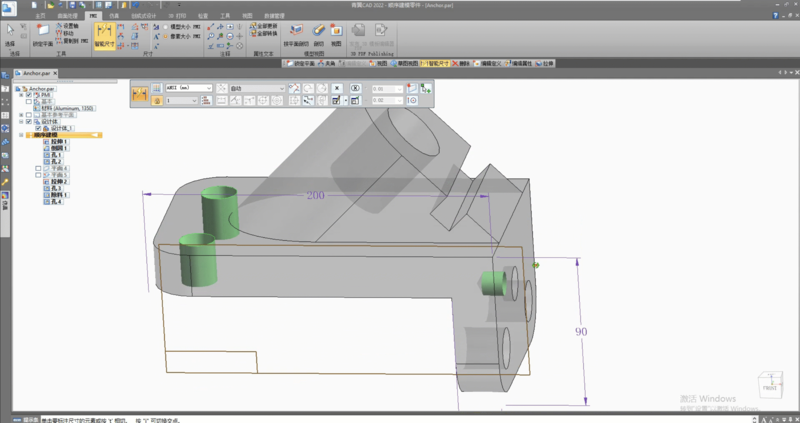
Task: Toggle the PMI checkbox in the tree
Action: [x=28, y=94]
